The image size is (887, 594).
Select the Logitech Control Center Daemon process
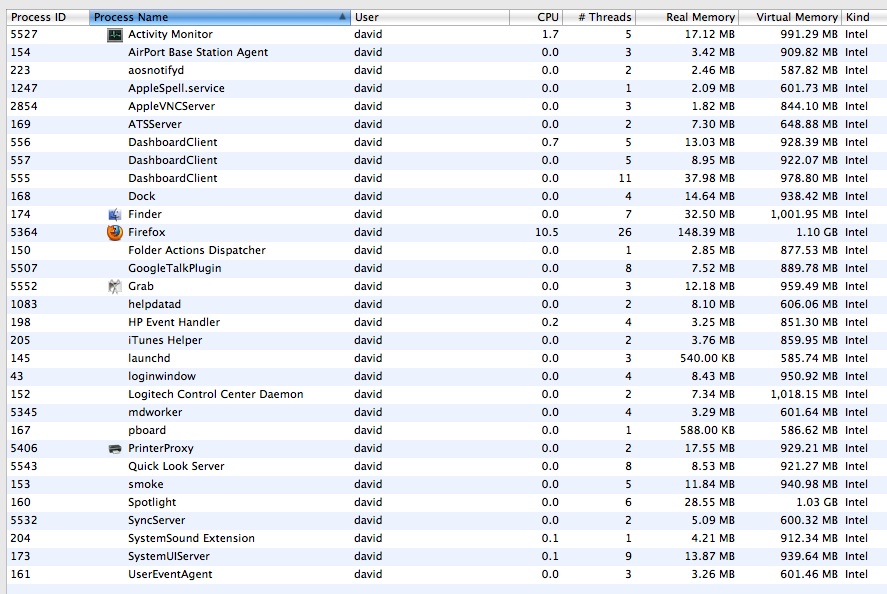pyautogui.click(x=216, y=394)
